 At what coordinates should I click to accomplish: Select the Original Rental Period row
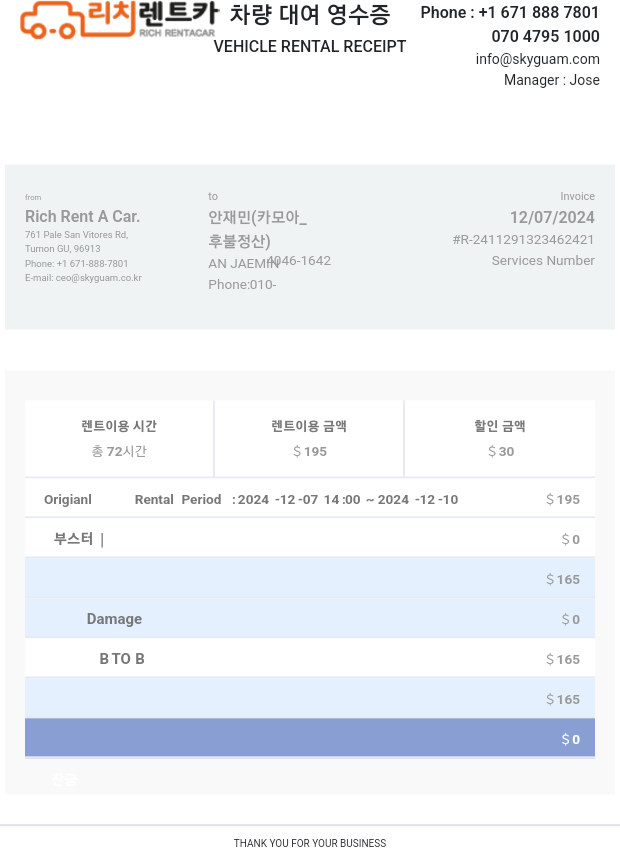click(x=310, y=499)
